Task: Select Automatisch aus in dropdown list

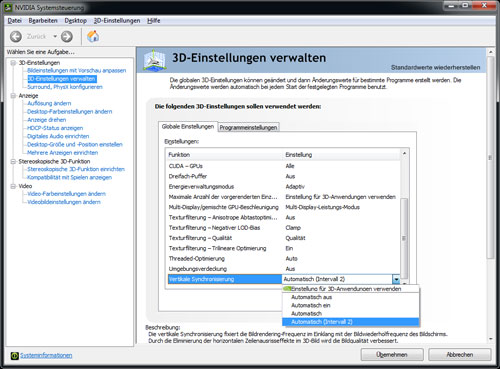Action: tap(311, 297)
